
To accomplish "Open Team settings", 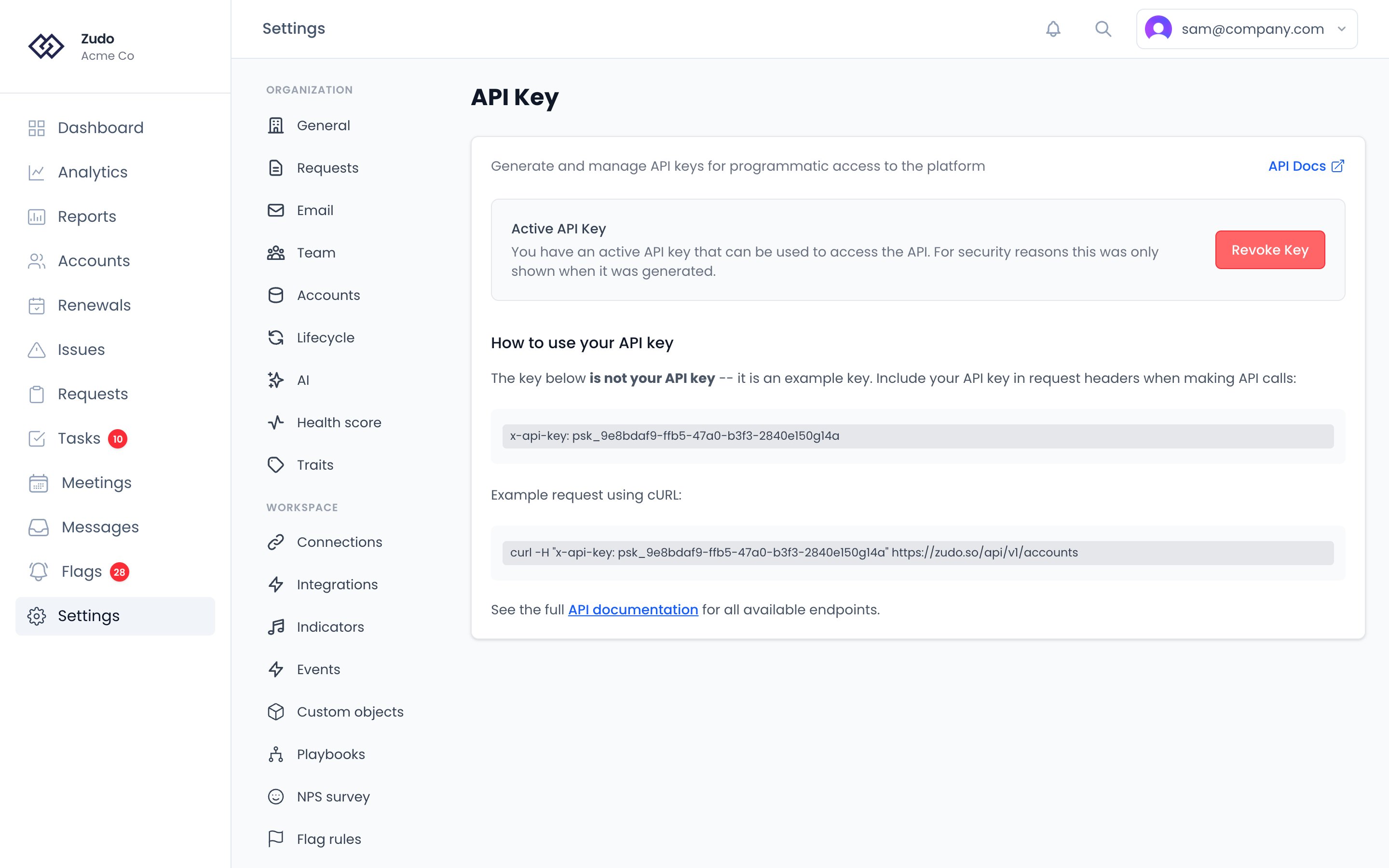I will coord(302,253).
